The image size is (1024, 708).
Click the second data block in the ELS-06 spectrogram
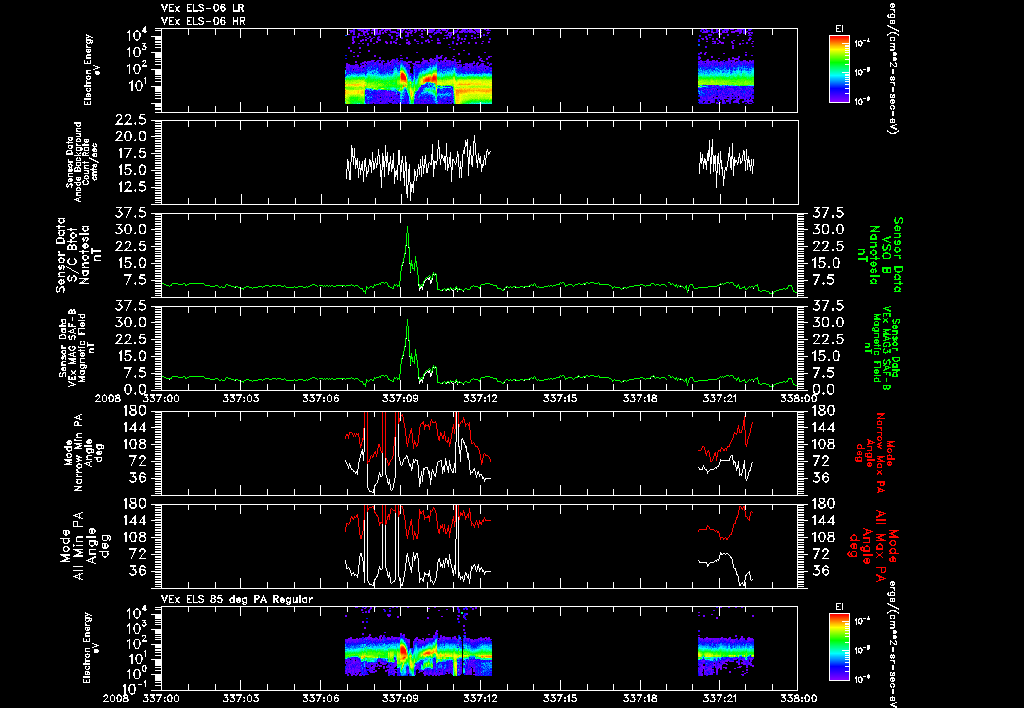point(726,67)
